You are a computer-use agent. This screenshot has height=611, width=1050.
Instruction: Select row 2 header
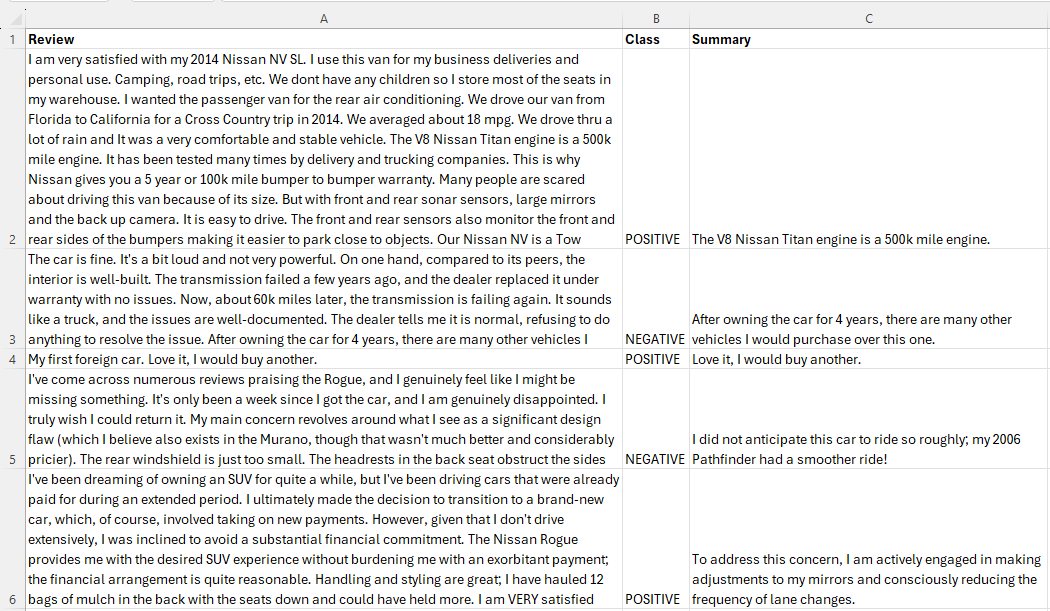tap(11, 148)
